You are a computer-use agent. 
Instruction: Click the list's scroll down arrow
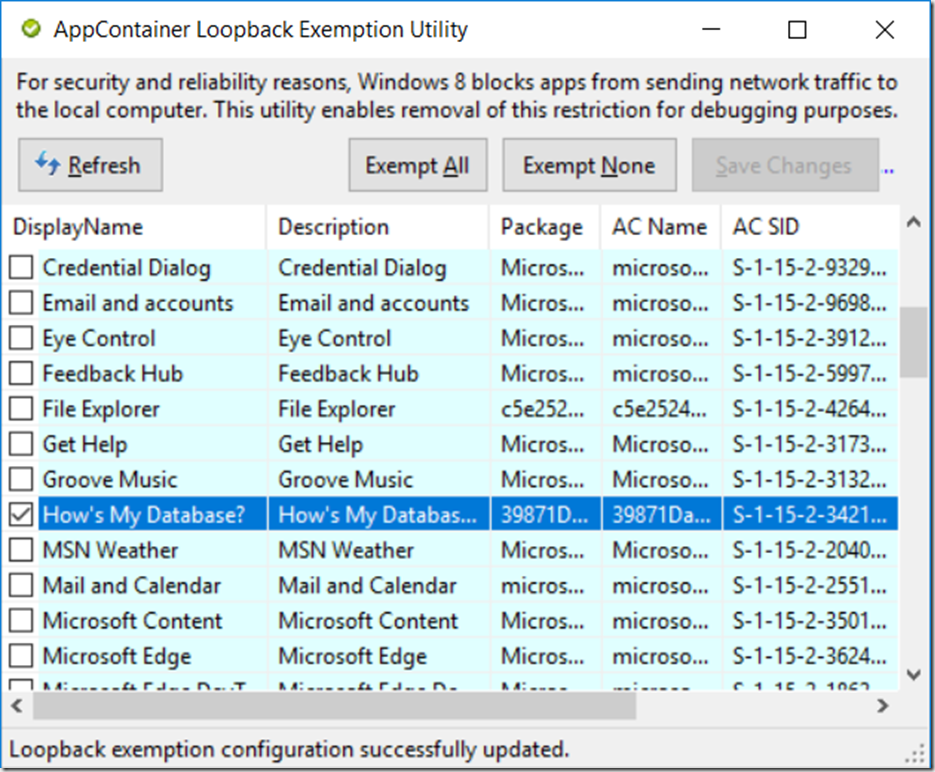(913, 675)
